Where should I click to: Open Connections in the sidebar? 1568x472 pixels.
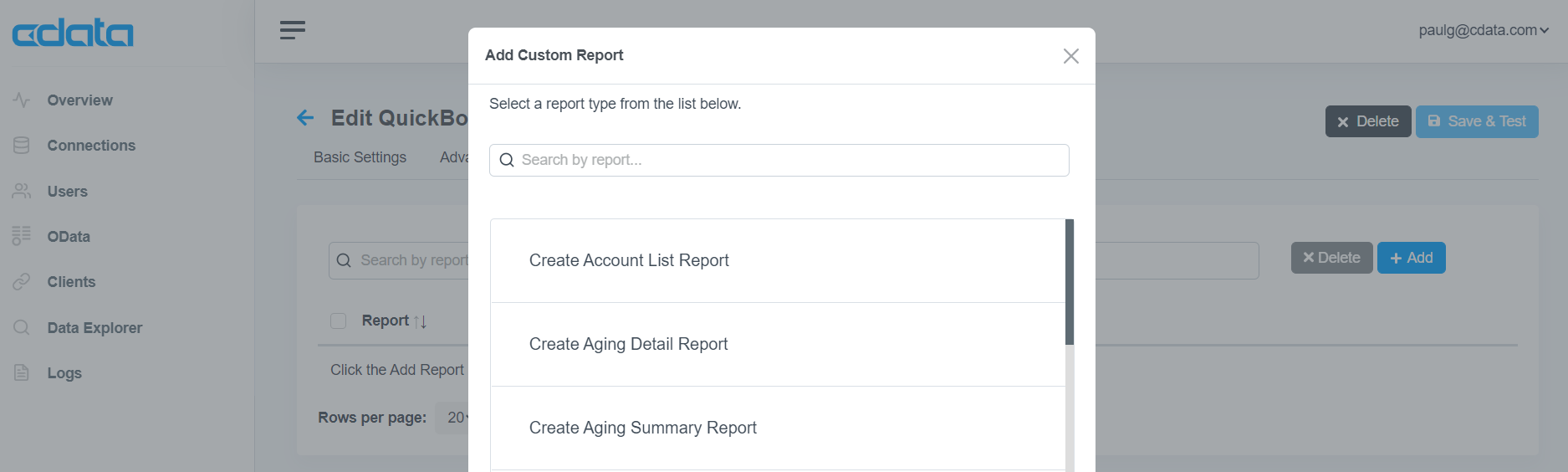point(91,146)
